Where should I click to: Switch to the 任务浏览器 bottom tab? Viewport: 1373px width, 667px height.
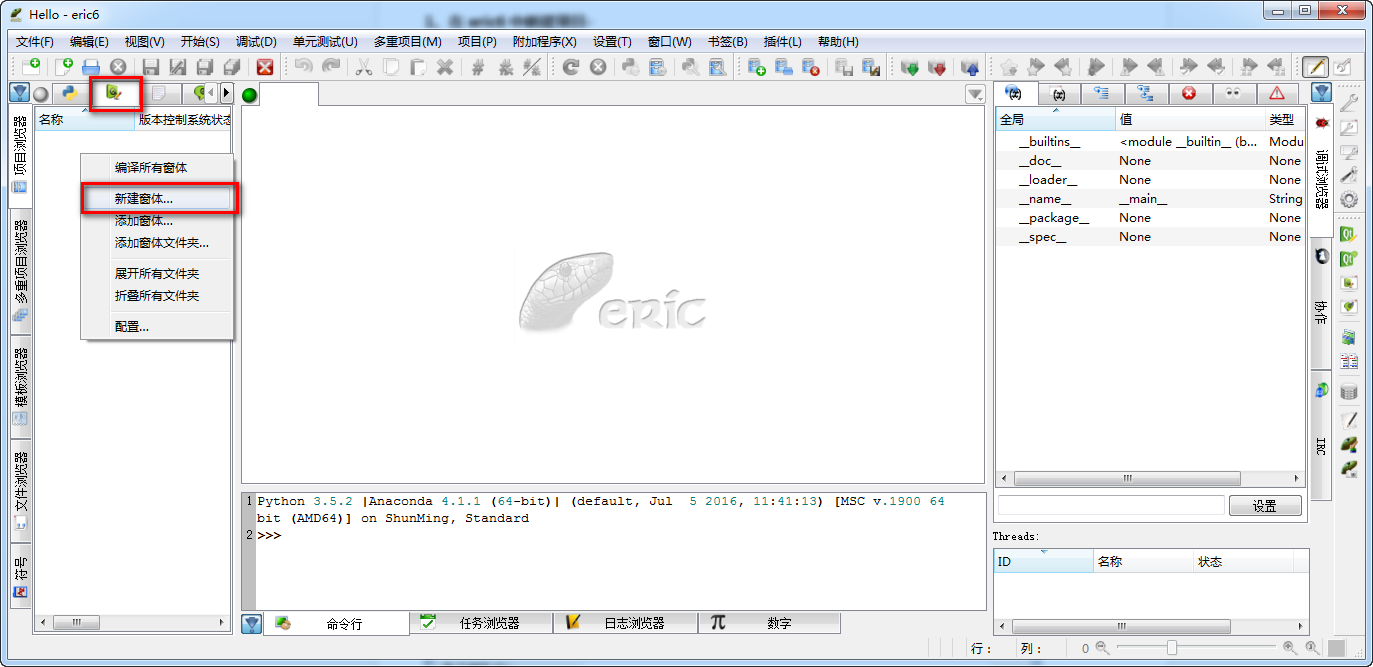(481, 623)
